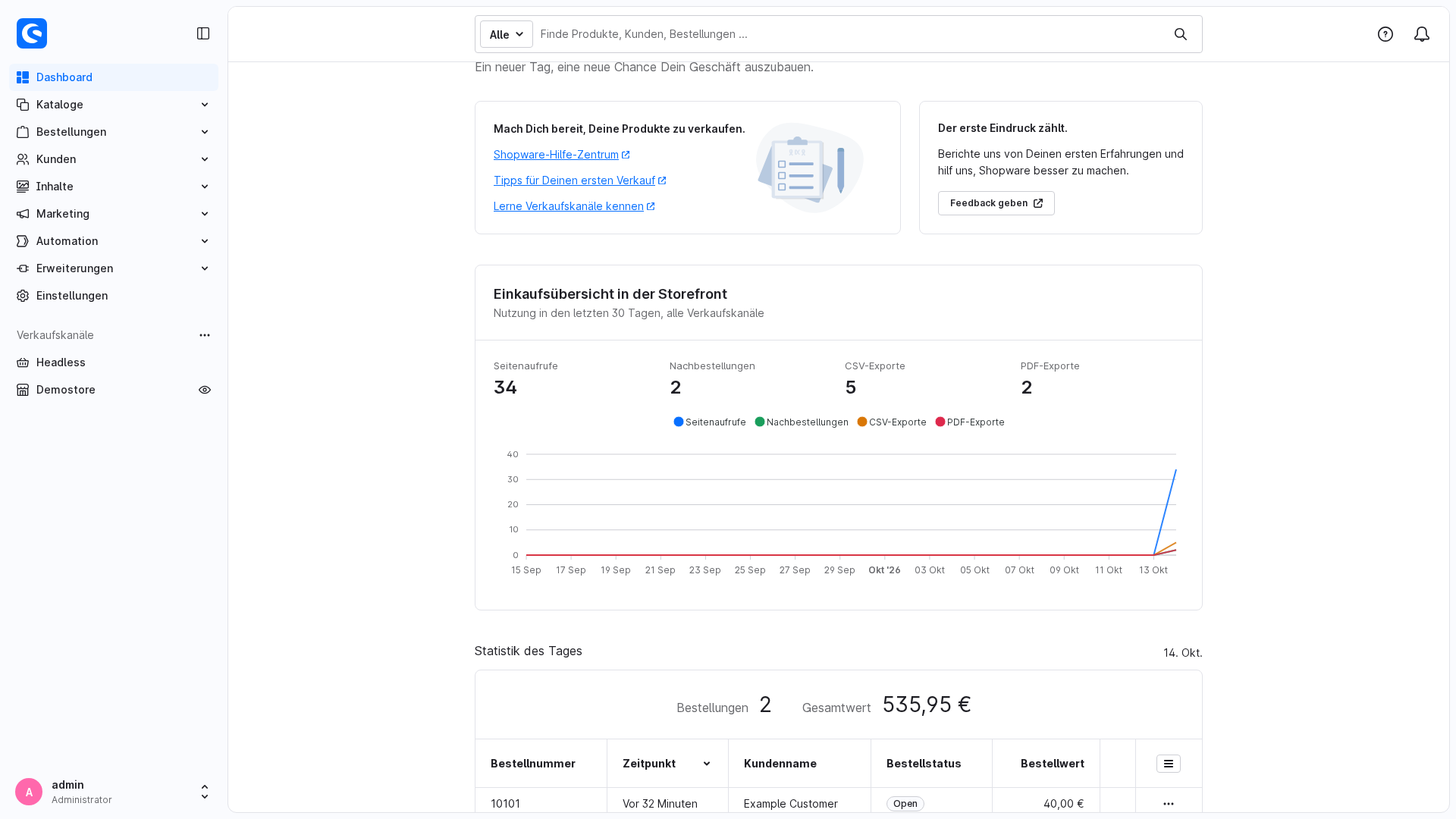Expand the Erweiterungen menu chevron
This screenshot has height=819, width=1456.
click(205, 268)
